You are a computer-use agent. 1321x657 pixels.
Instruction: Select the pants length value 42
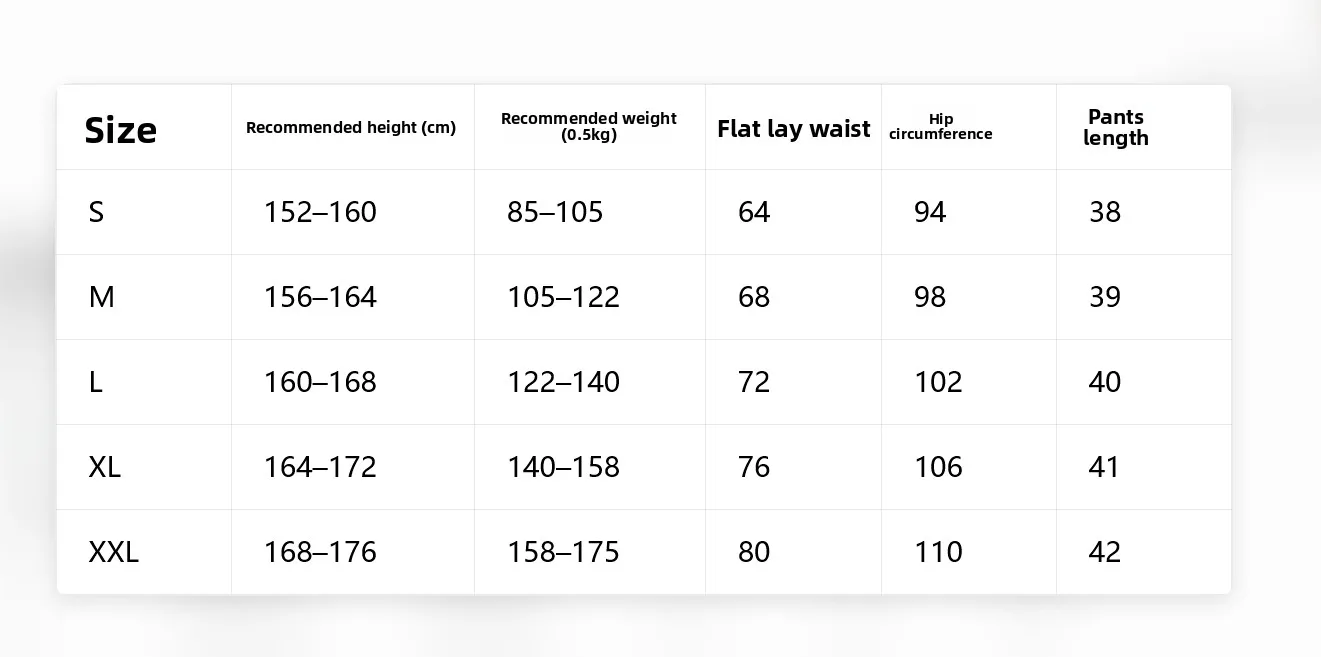point(1105,552)
